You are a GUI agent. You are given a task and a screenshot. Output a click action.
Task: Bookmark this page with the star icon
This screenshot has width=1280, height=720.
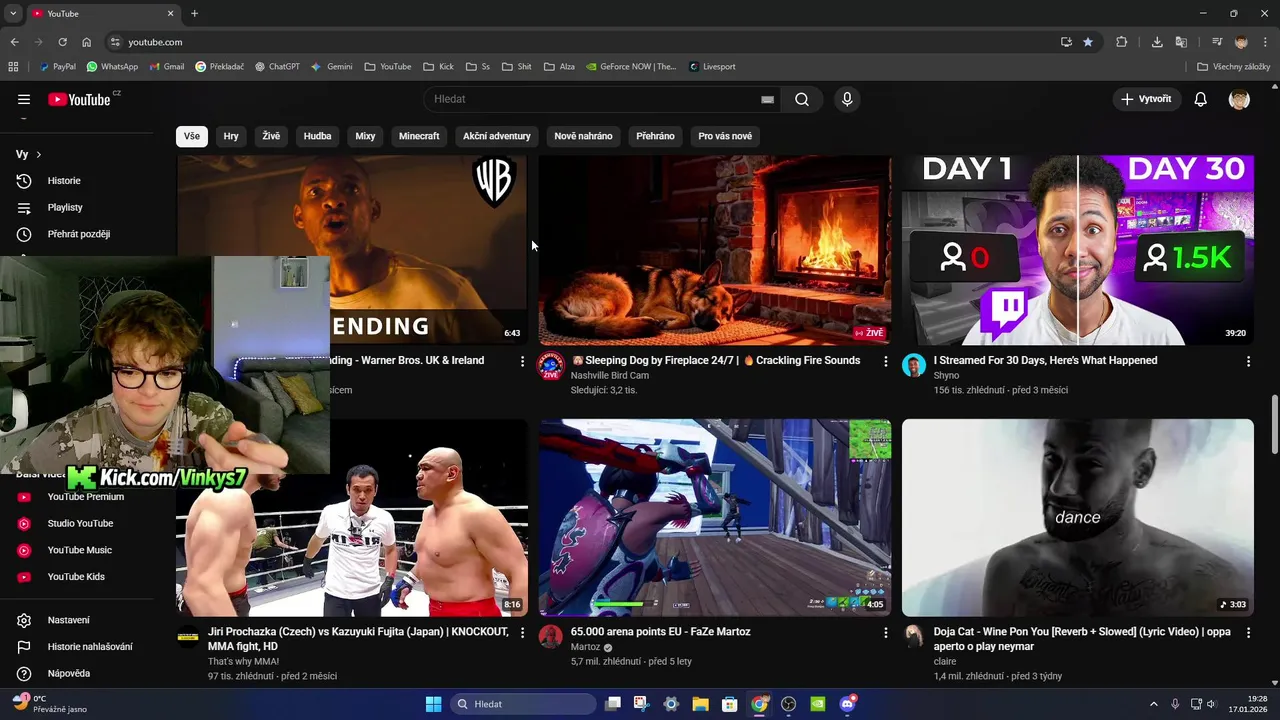pyautogui.click(x=1088, y=42)
